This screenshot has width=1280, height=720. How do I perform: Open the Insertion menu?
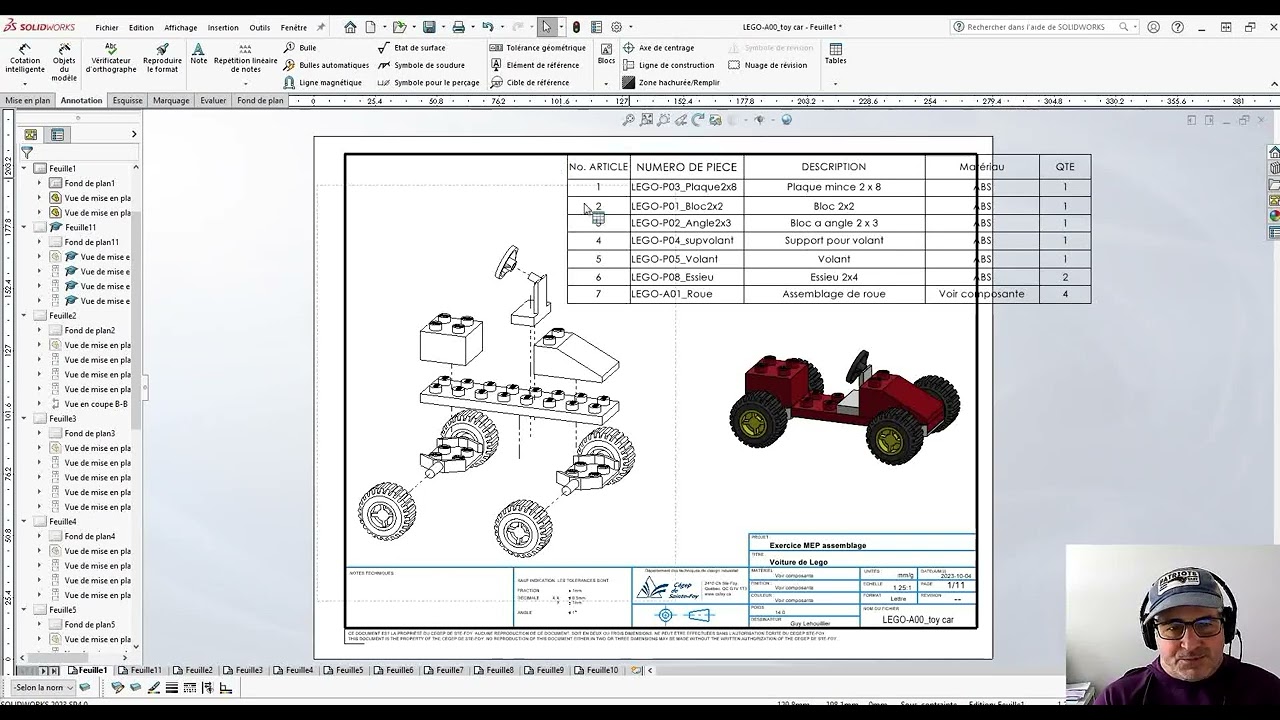click(223, 28)
